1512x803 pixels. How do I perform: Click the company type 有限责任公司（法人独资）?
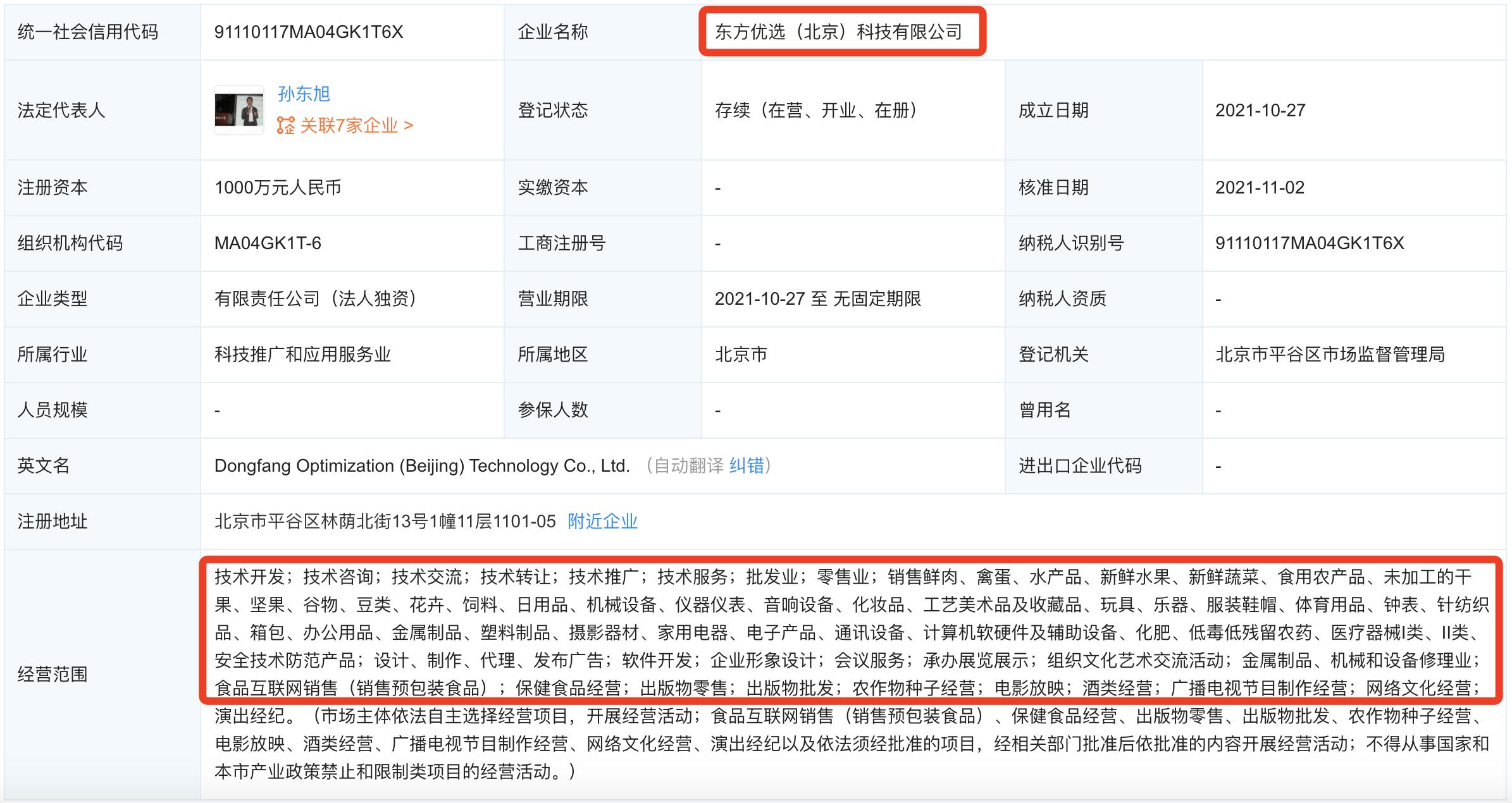[x=316, y=299]
